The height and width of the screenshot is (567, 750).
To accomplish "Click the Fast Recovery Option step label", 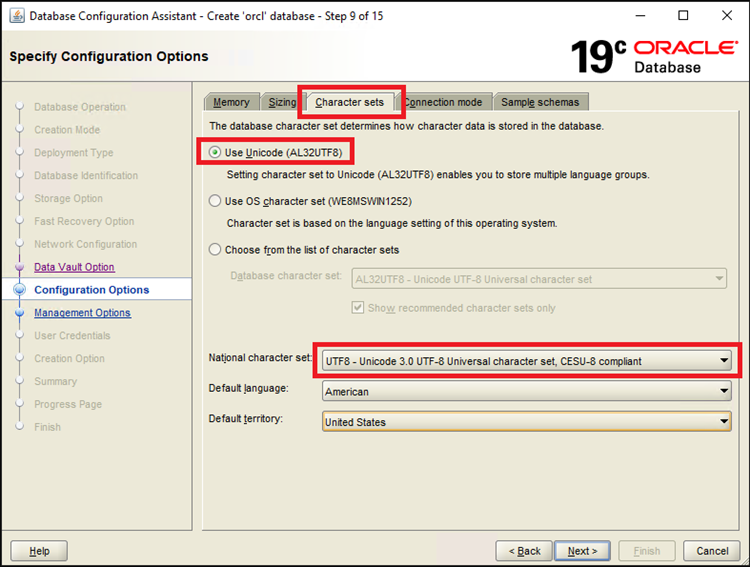I will coord(84,221).
